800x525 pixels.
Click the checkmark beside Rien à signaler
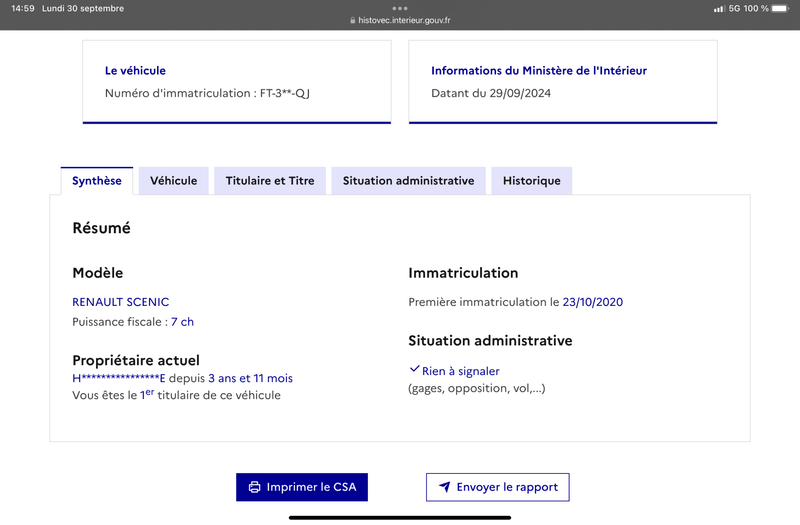[x=414, y=369]
